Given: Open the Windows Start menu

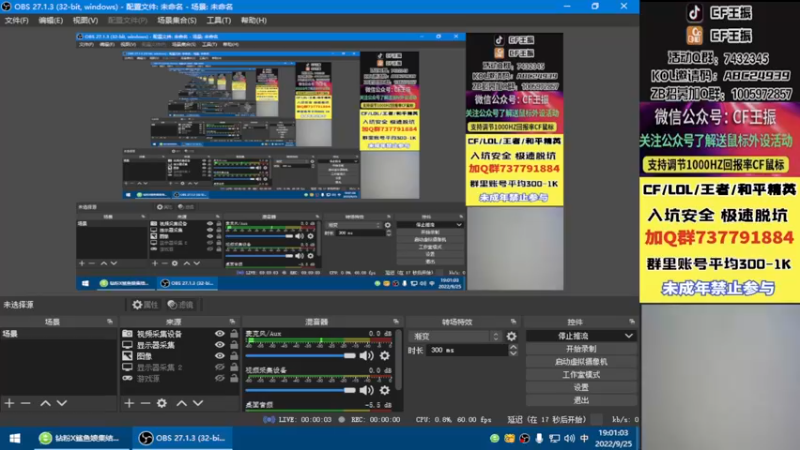Looking at the screenshot, I should 15,438.
